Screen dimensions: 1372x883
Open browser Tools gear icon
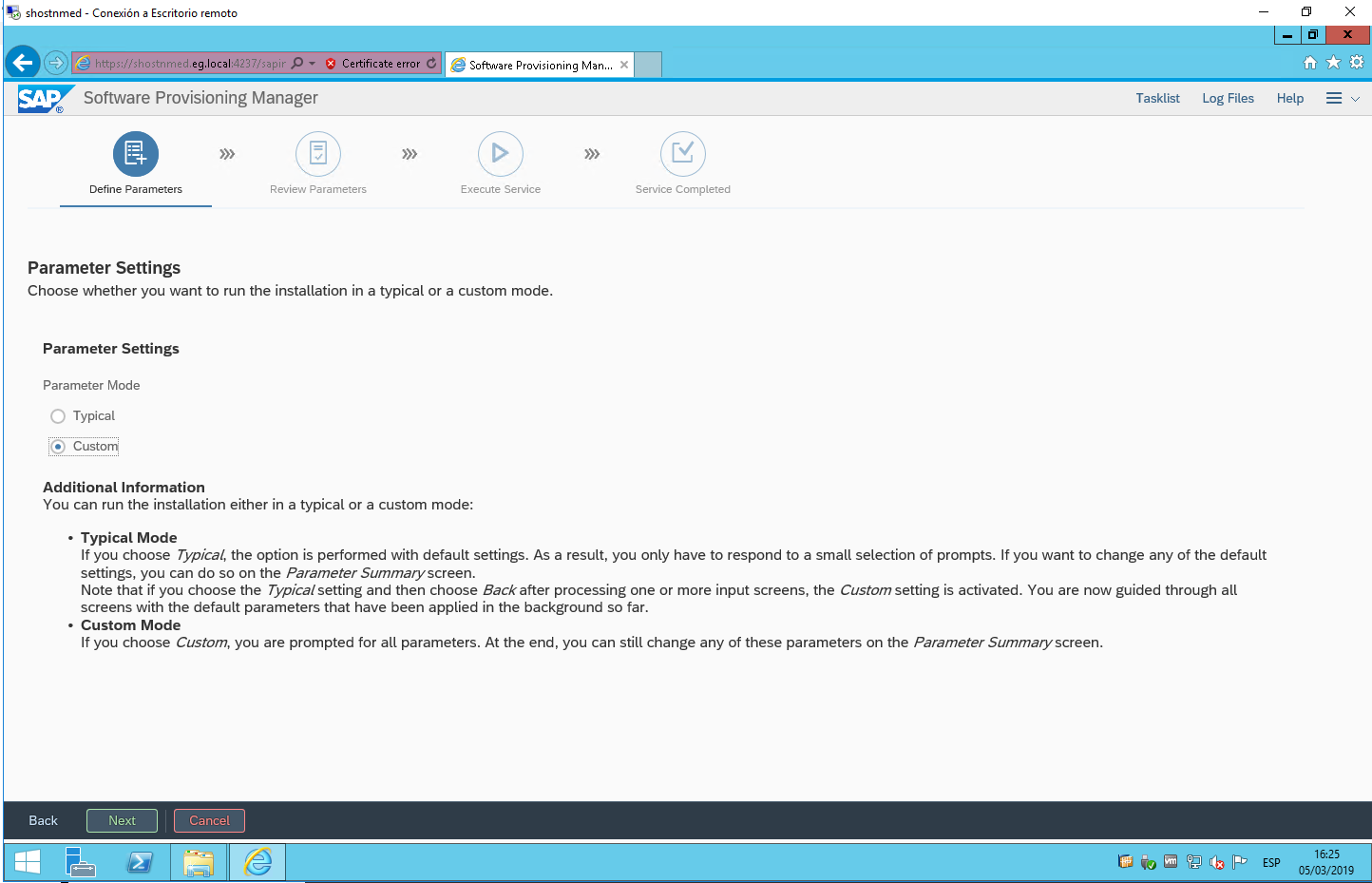click(1357, 62)
